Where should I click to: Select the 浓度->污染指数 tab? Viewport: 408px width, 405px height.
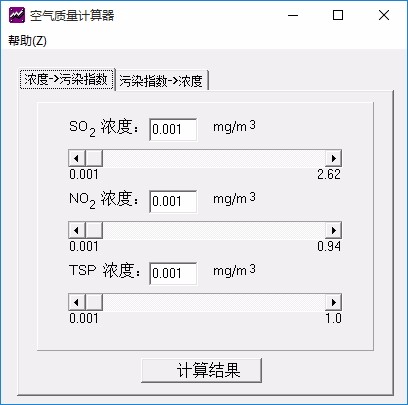tap(66, 79)
